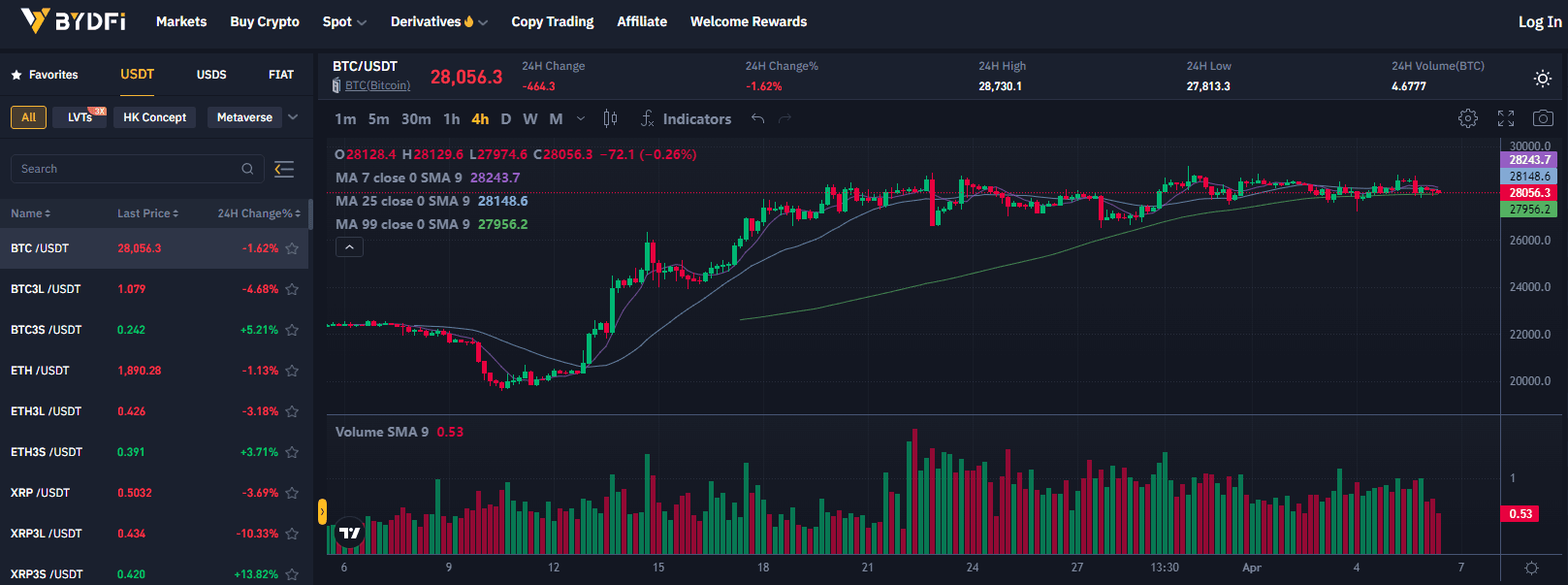The image size is (1568, 585).
Task: Toggle favorite star for ETH/USDT
Action: click(x=292, y=371)
